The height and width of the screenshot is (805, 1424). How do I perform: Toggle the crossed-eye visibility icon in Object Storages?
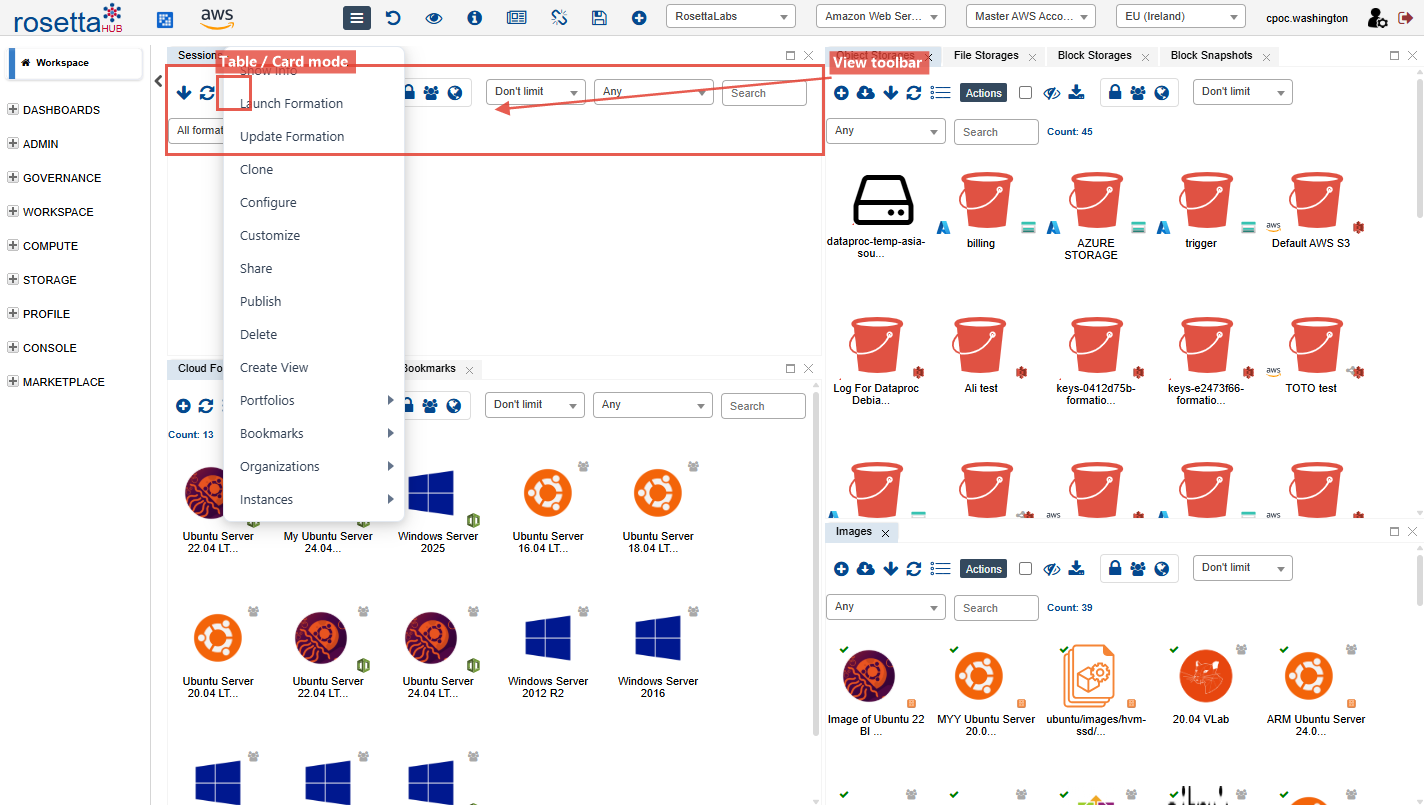click(x=1051, y=93)
